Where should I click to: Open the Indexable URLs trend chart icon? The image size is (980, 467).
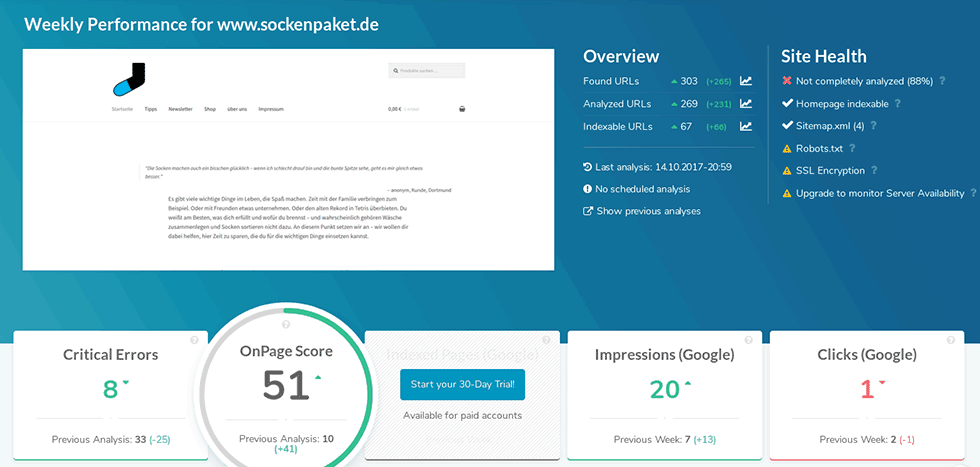(x=746, y=127)
